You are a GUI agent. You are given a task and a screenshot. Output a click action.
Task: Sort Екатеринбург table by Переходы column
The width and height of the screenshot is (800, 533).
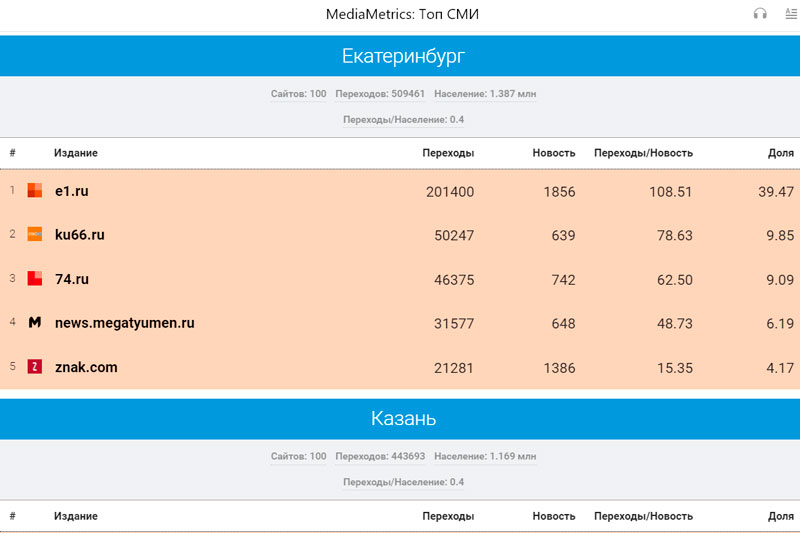coord(448,153)
